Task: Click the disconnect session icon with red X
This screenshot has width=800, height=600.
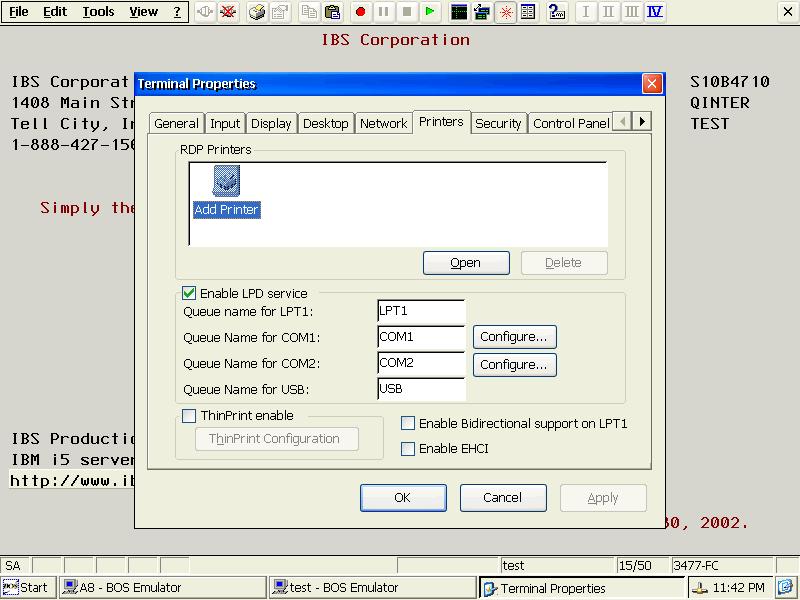Action: point(228,12)
